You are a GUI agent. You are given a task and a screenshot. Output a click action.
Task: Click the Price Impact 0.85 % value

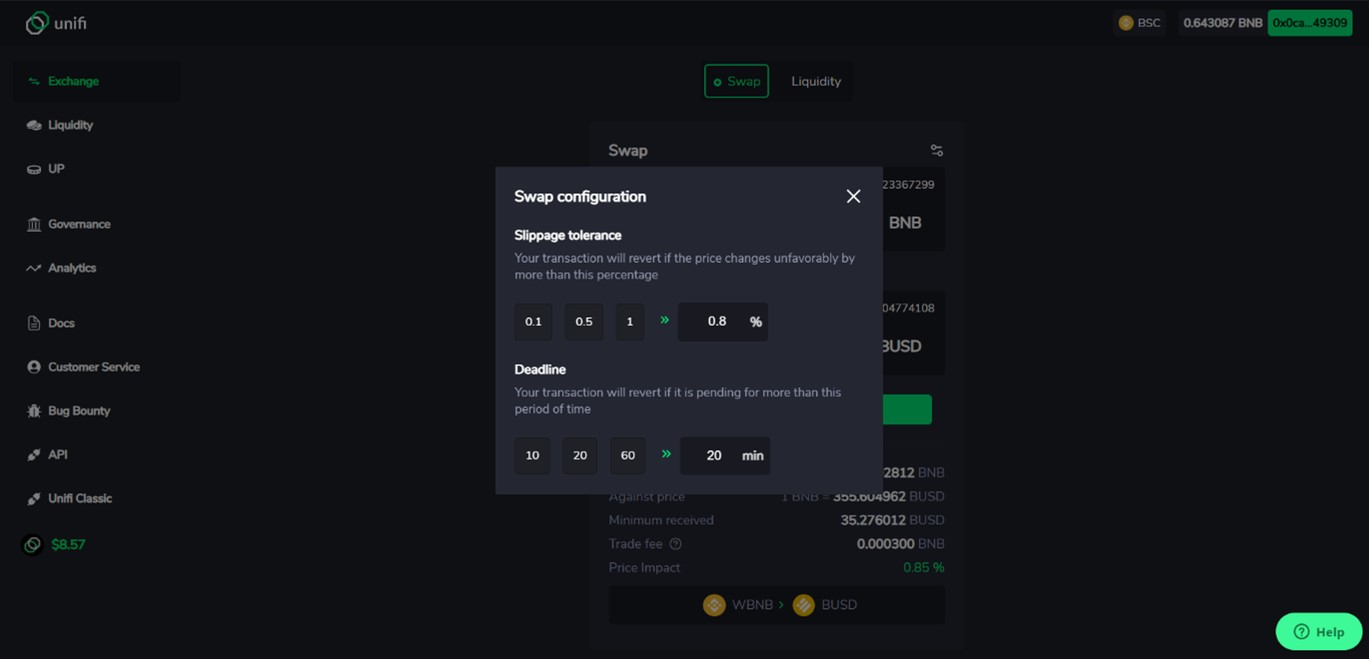(x=924, y=568)
